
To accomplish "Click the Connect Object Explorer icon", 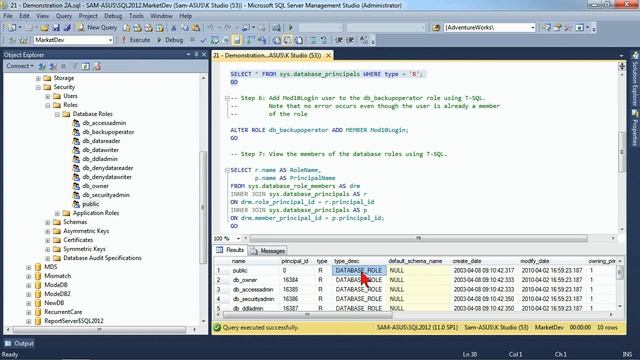I will 42,66.
